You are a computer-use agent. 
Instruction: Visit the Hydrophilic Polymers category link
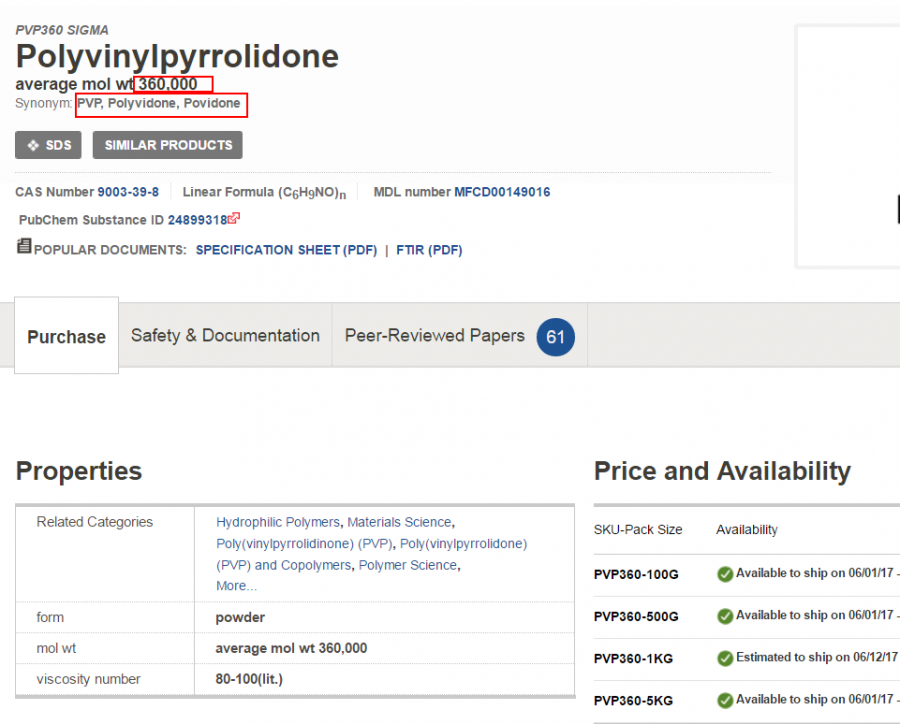tap(279, 522)
